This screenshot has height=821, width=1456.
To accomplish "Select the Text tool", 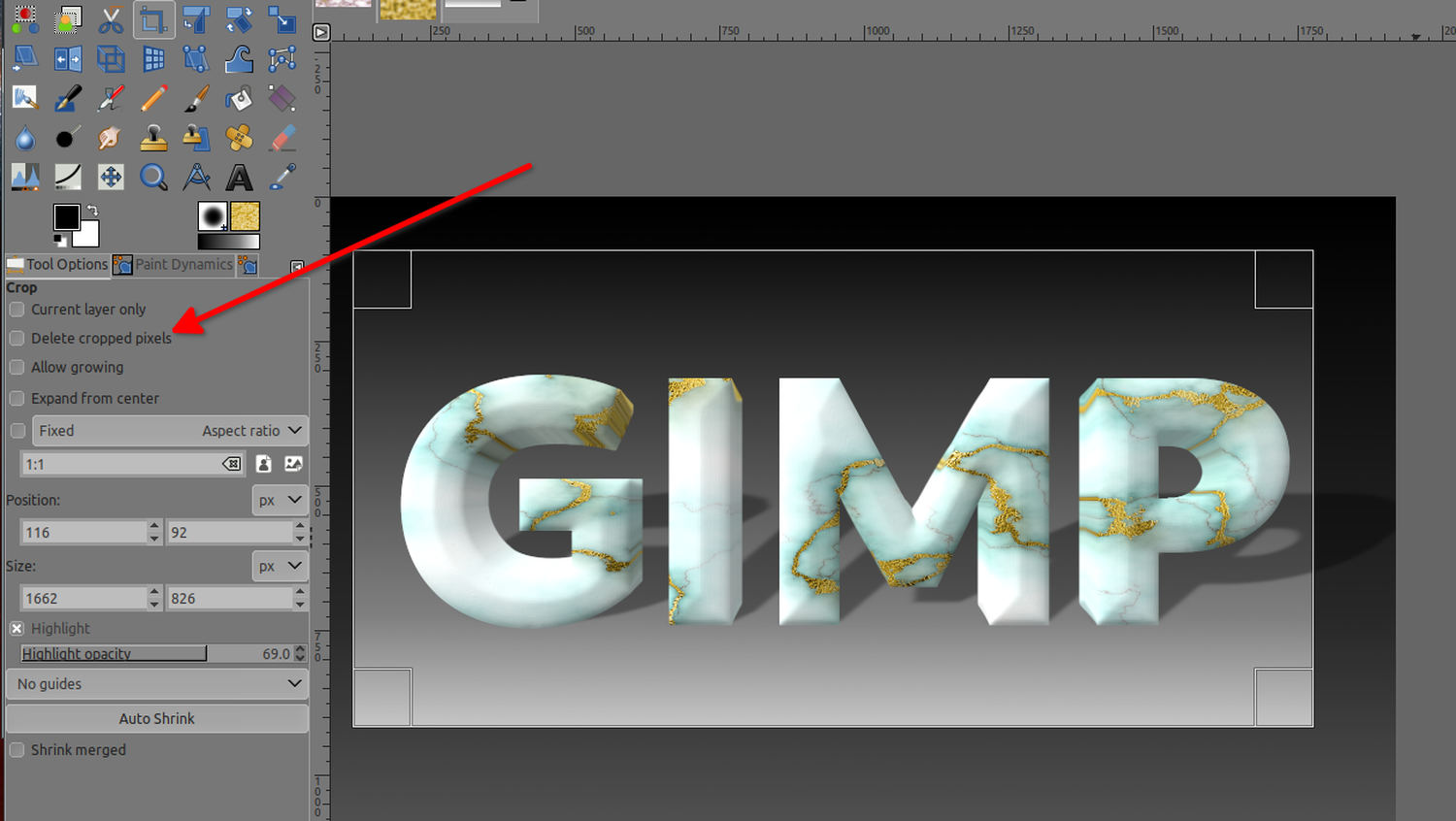I will [x=239, y=177].
